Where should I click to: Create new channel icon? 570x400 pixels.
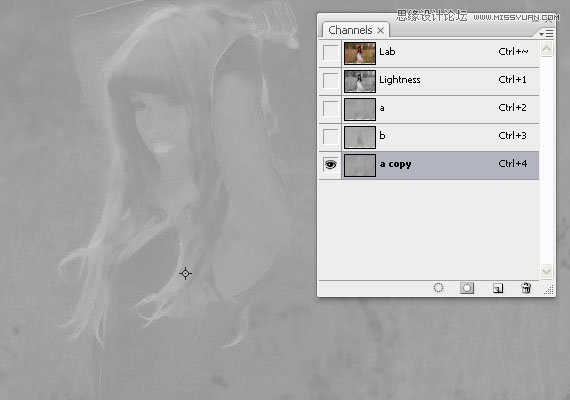pos(498,288)
